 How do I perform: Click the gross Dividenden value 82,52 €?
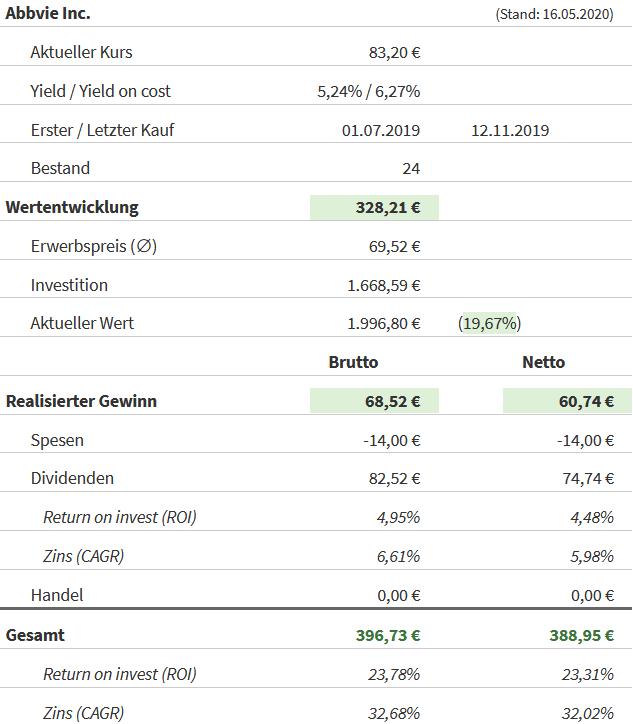(x=392, y=478)
